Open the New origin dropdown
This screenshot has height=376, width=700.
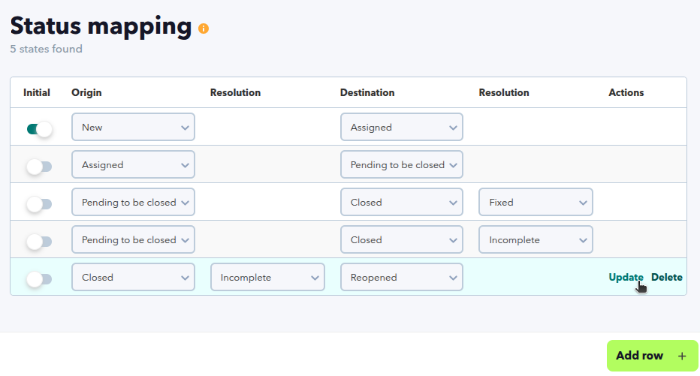pyautogui.click(x=133, y=127)
